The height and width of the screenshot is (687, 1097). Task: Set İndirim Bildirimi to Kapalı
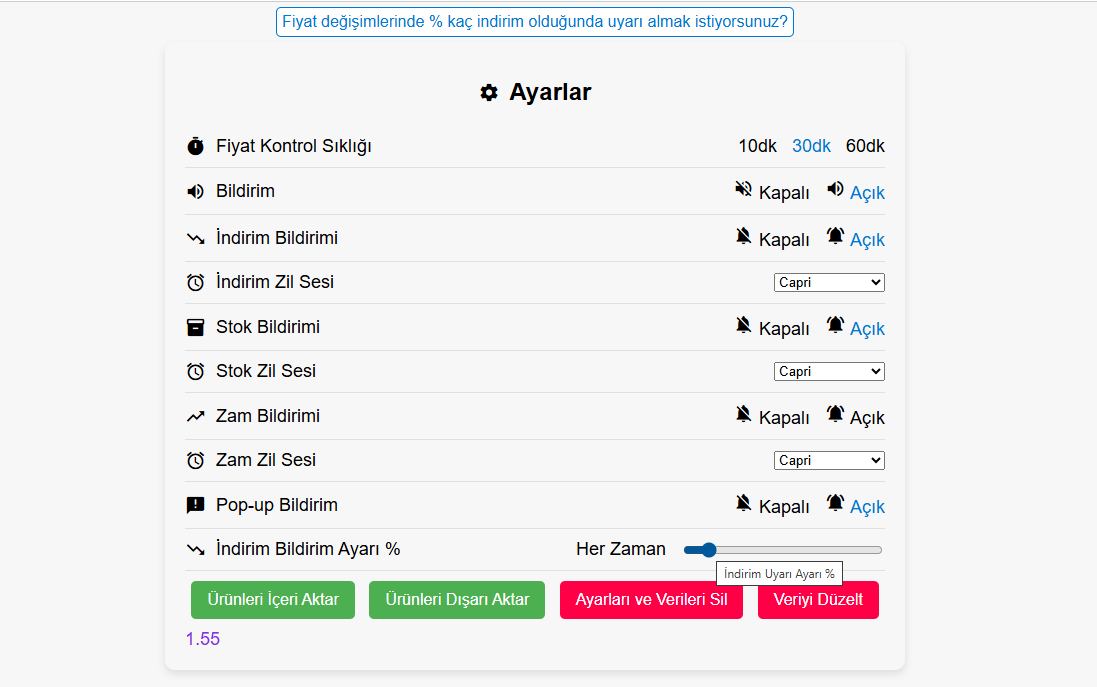point(784,240)
